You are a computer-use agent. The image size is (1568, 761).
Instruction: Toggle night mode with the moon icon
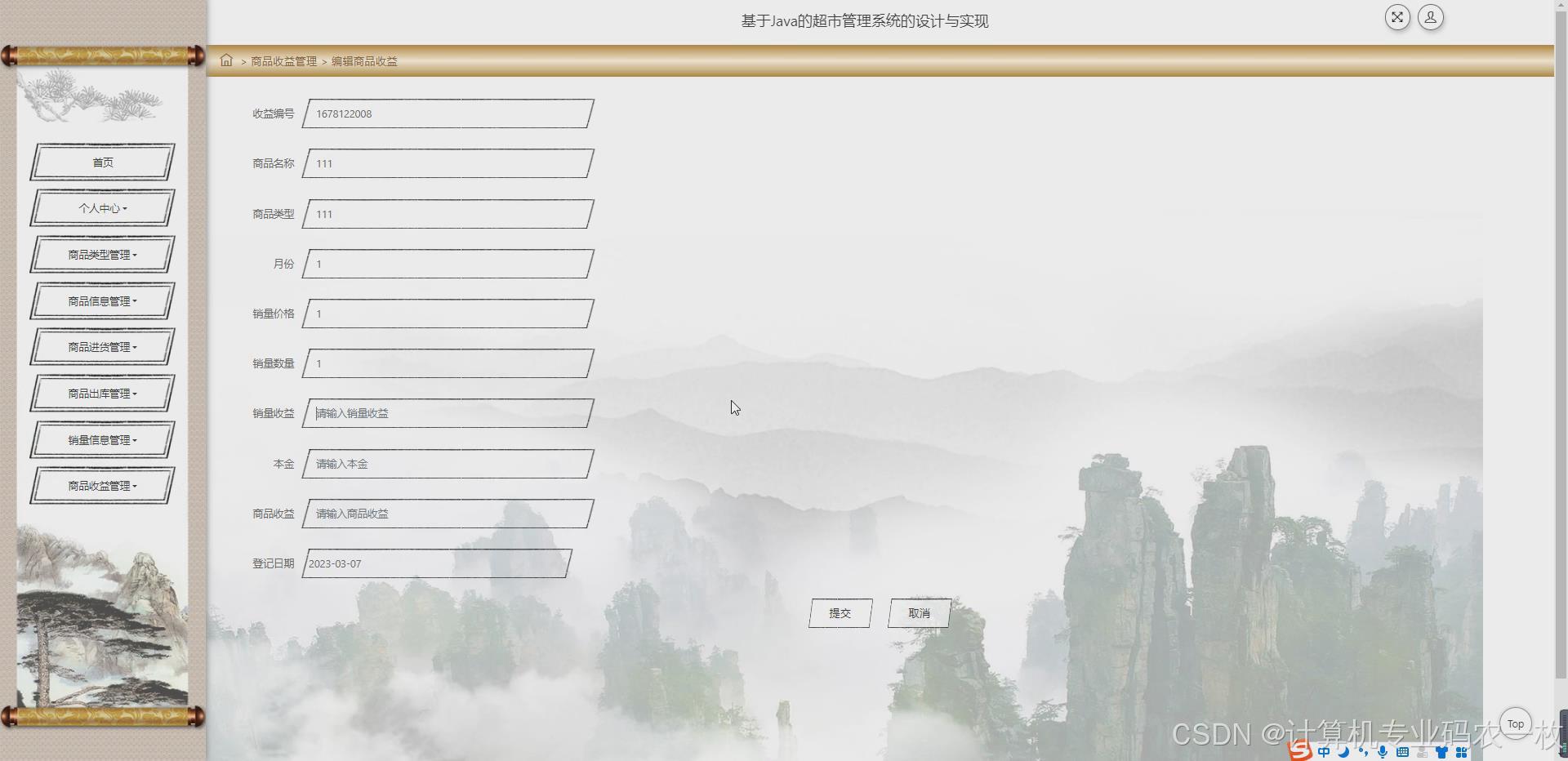pos(1343,752)
